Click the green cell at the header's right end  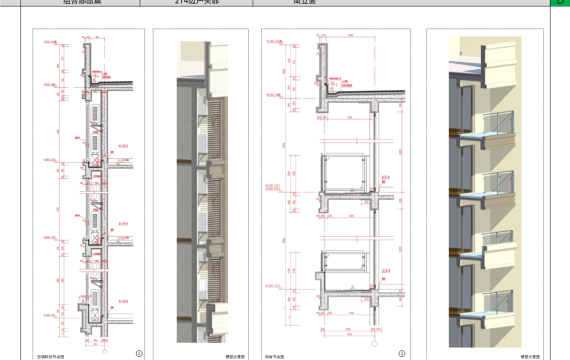560,3
